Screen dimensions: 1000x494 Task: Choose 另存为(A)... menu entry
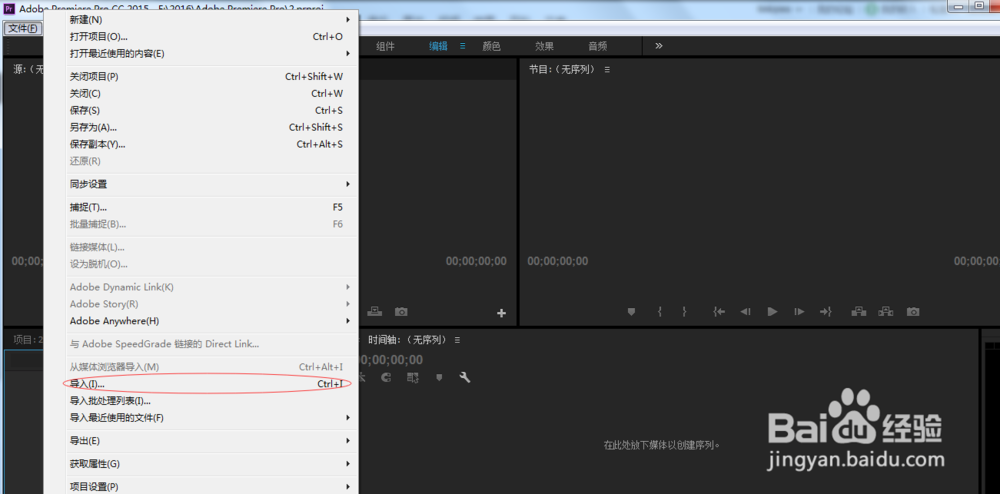point(202,127)
